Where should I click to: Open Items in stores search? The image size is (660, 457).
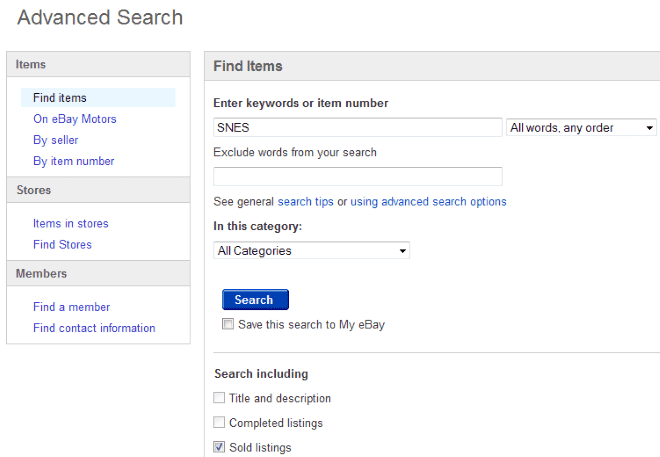coord(71,223)
